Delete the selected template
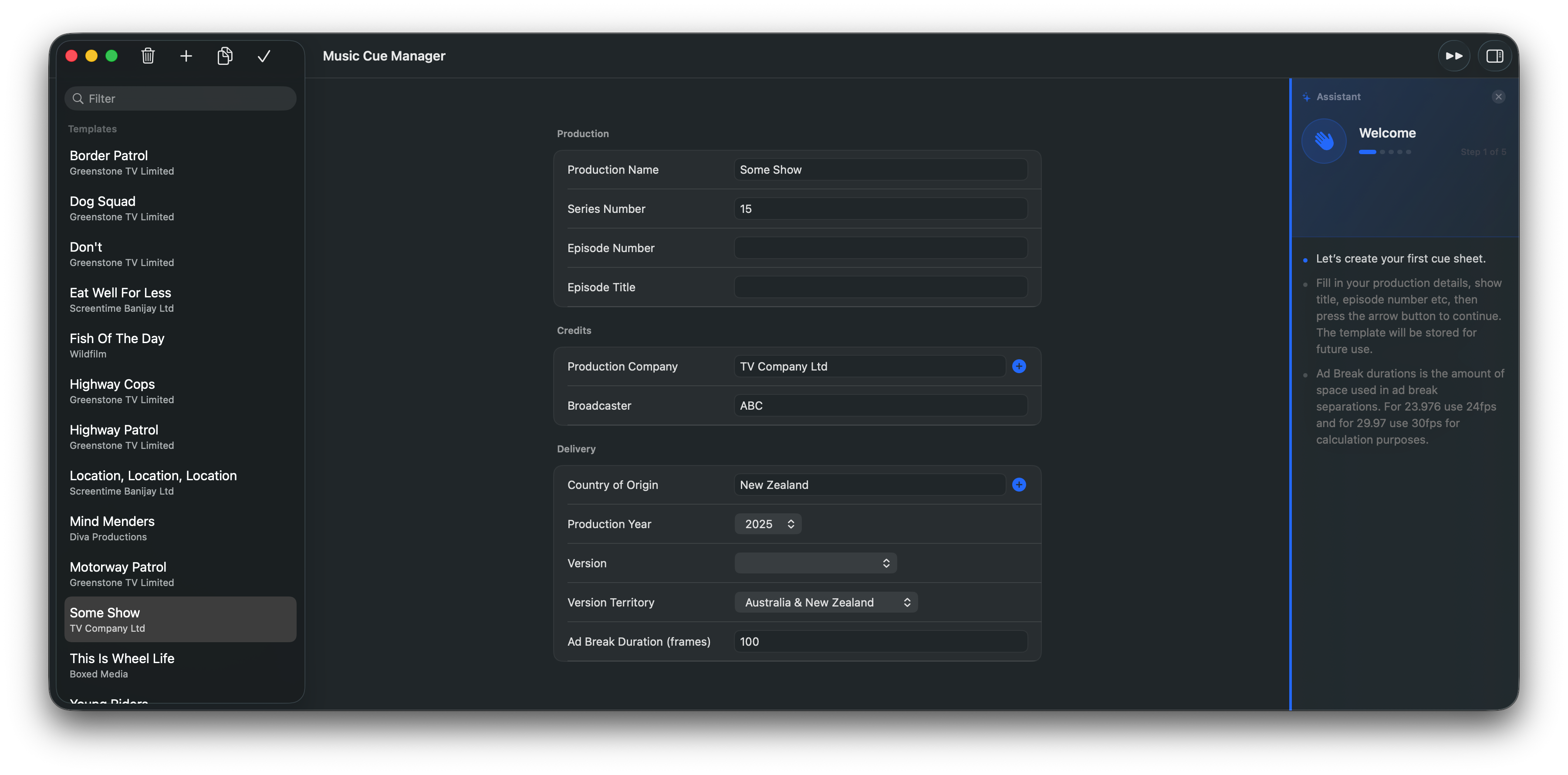Image resolution: width=1568 pixels, height=775 pixels. 148,55
